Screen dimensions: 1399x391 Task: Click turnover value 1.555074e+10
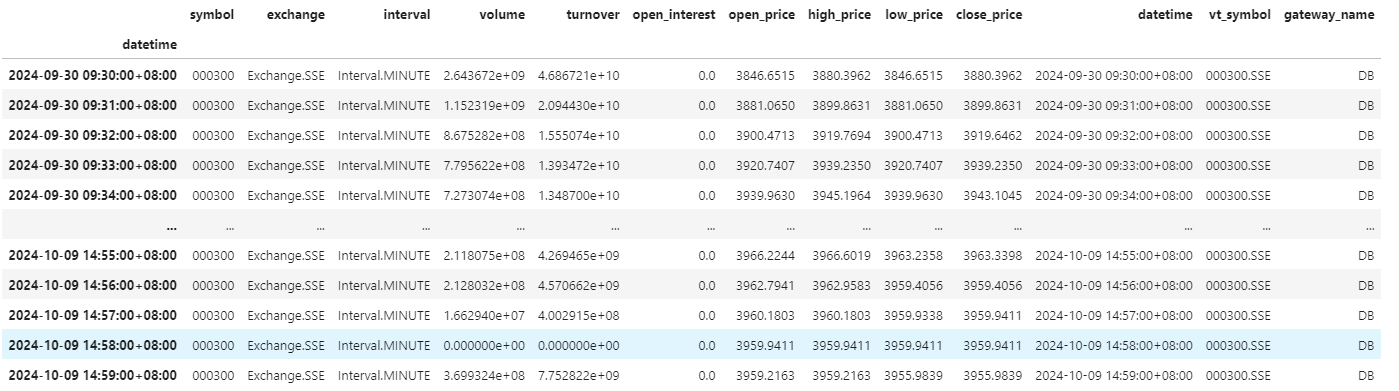coord(579,135)
